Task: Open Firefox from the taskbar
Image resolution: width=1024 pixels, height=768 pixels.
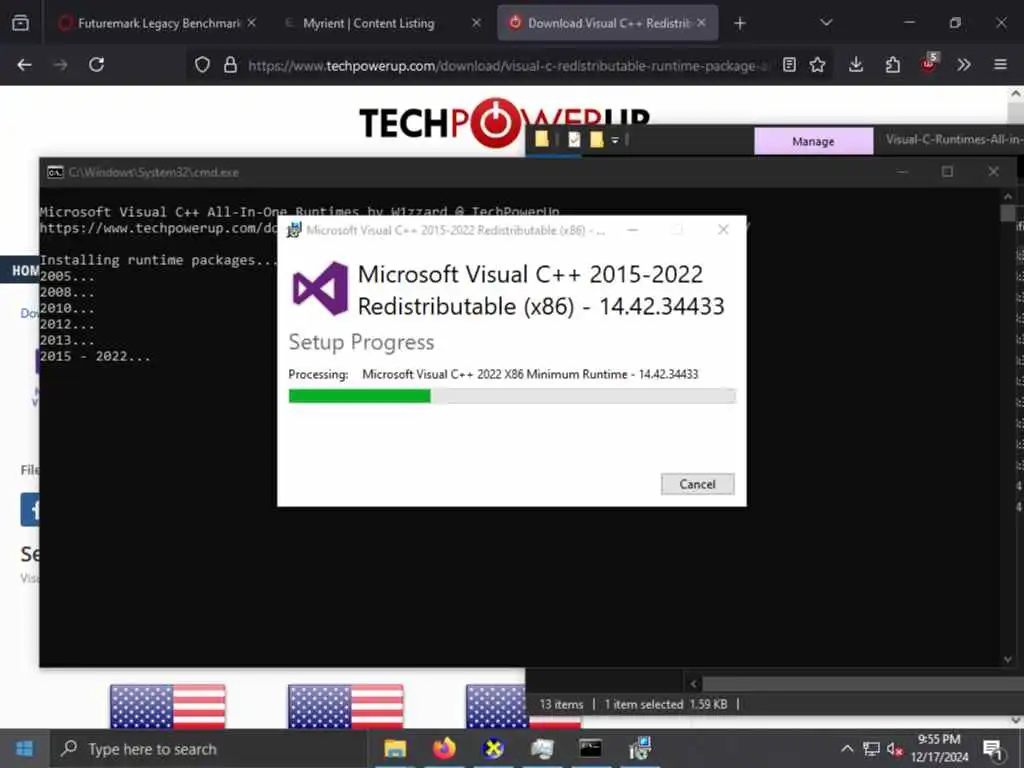Action: click(444, 748)
